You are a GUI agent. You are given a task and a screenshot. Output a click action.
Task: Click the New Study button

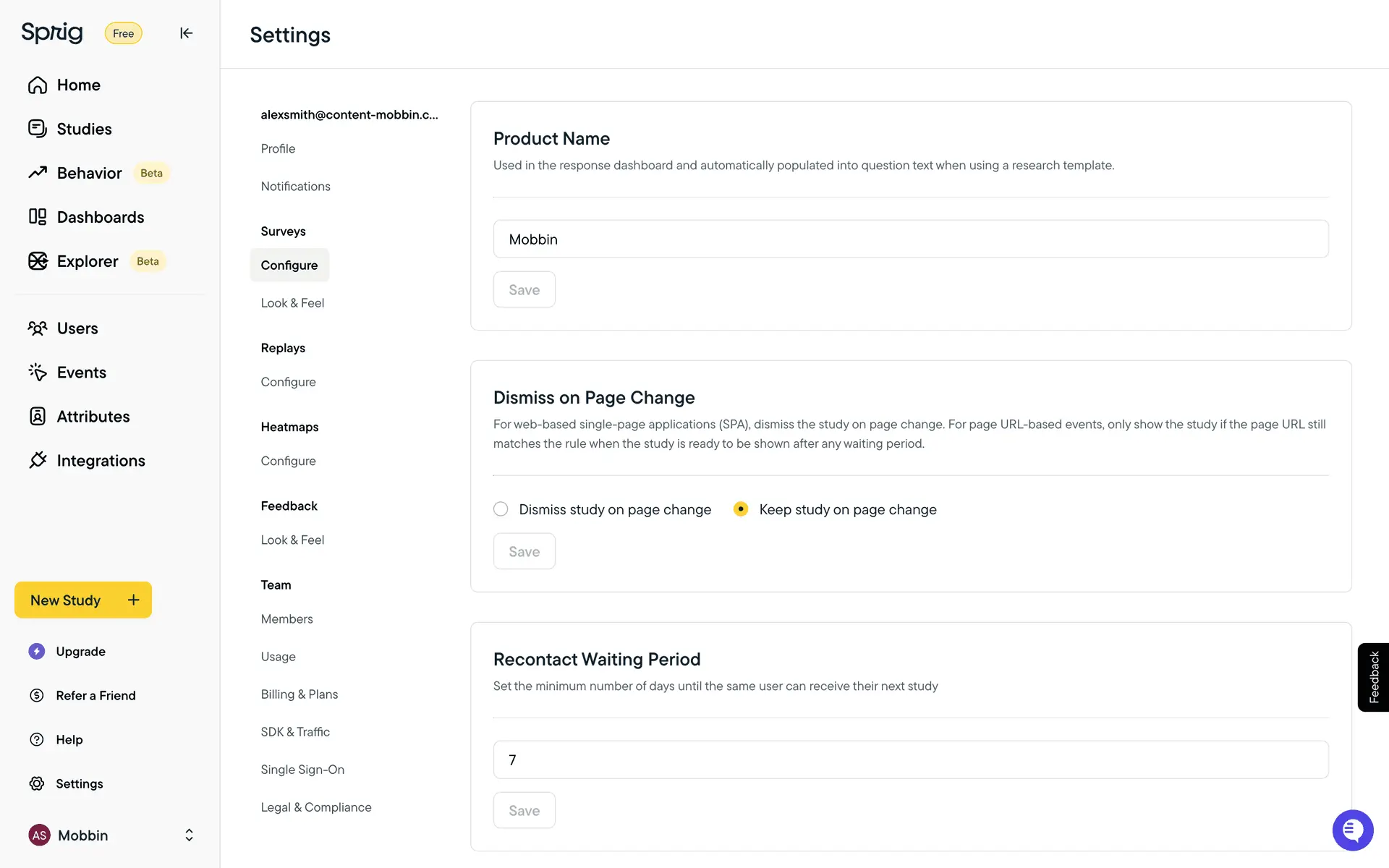[x=83, y=600]
